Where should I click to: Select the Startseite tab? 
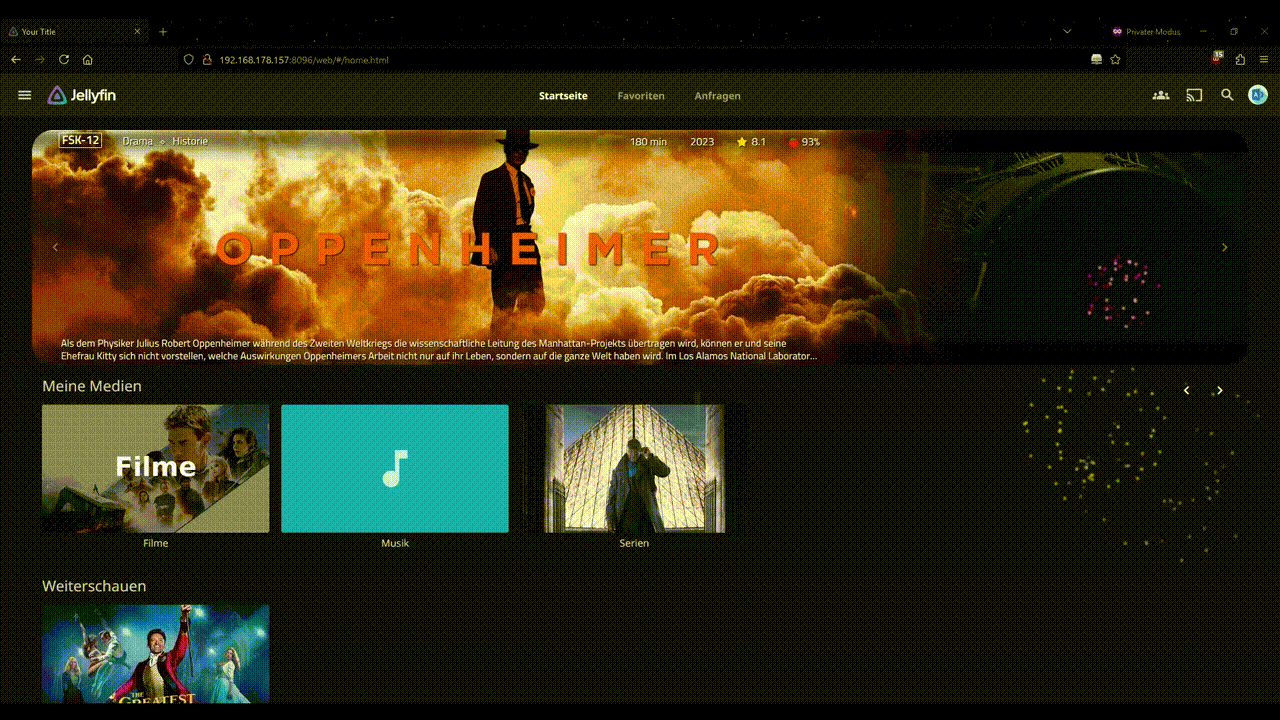coord(563,96)
